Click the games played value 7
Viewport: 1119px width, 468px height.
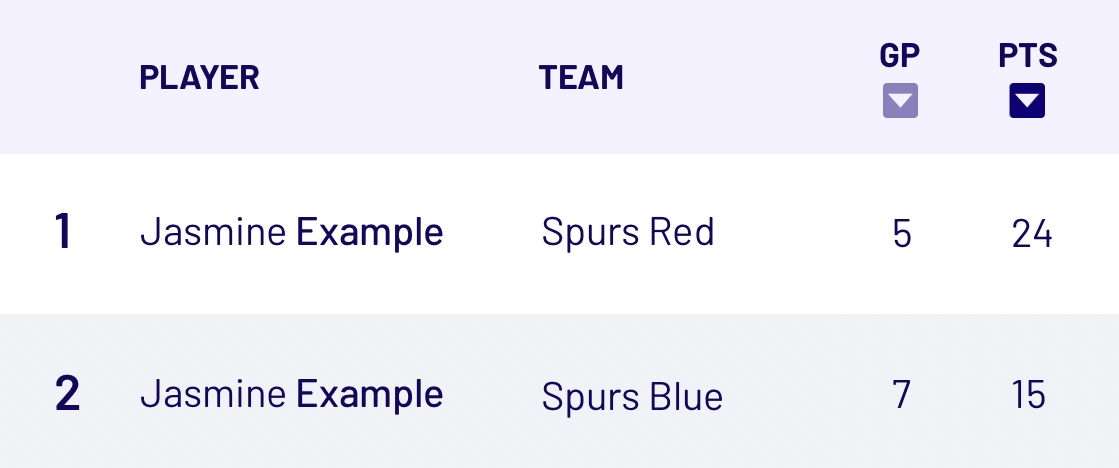[901, 395]
